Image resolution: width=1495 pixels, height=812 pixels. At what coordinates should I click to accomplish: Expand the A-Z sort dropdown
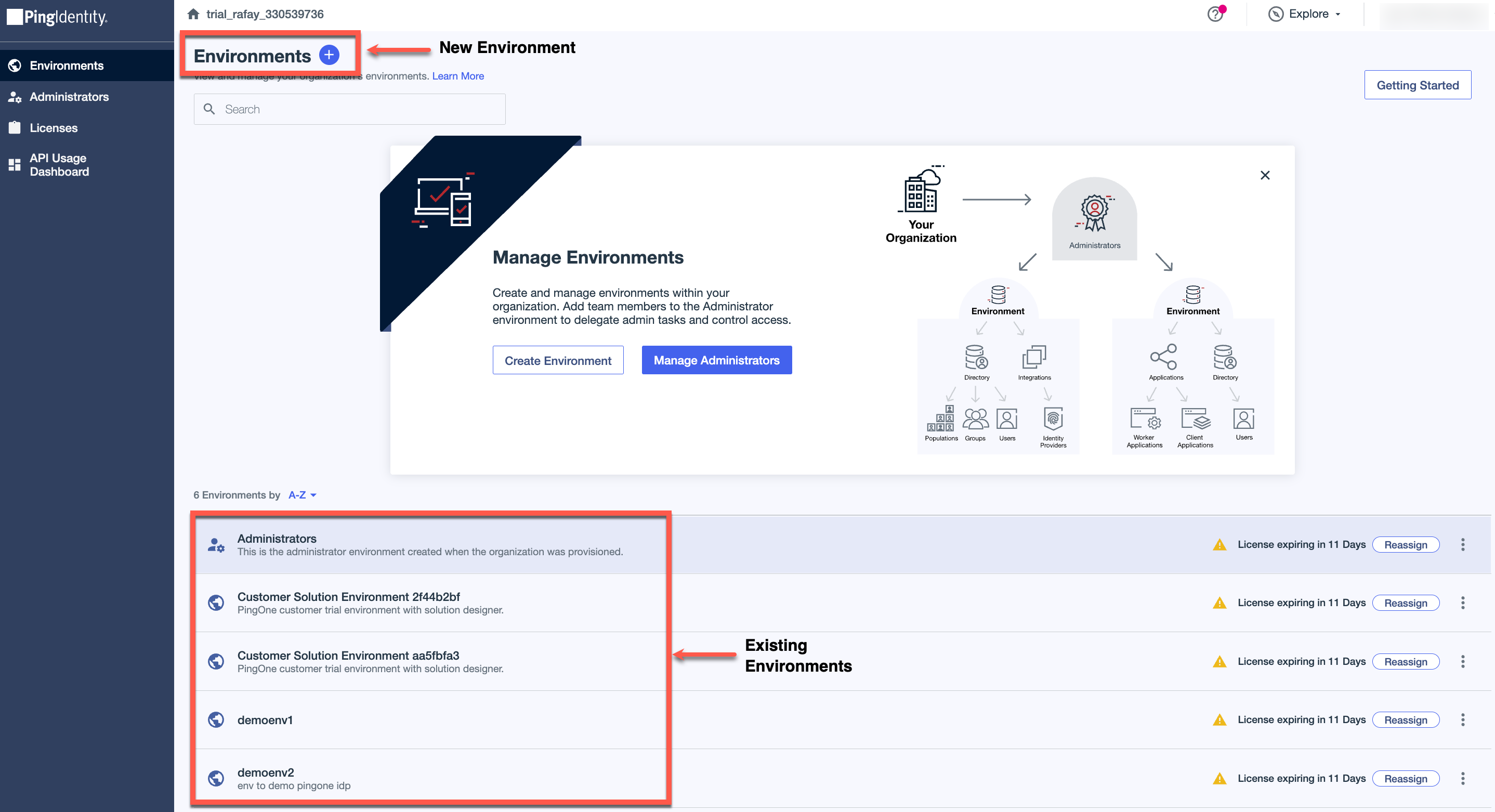303,495
